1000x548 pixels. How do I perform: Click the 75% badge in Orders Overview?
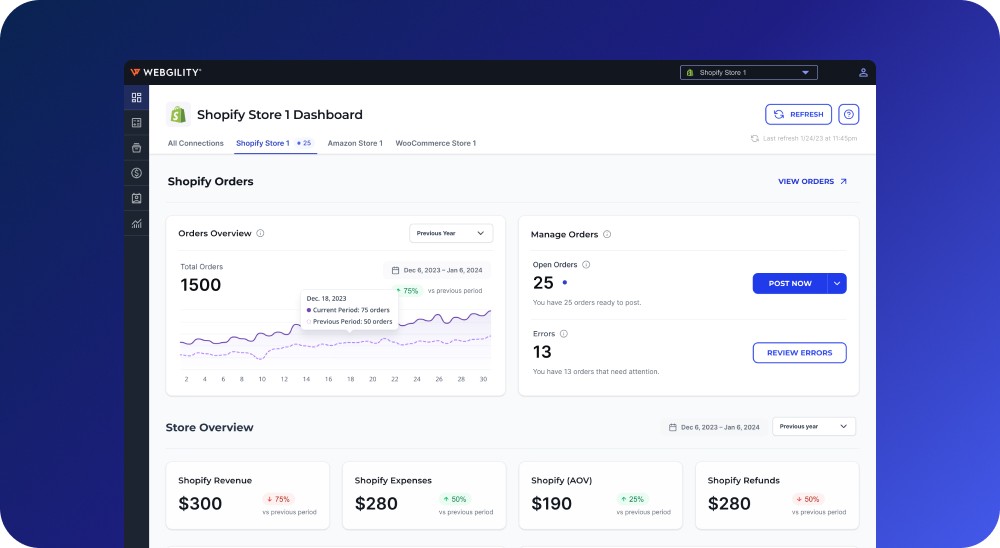pyautogui.click(x=408, y=291)
